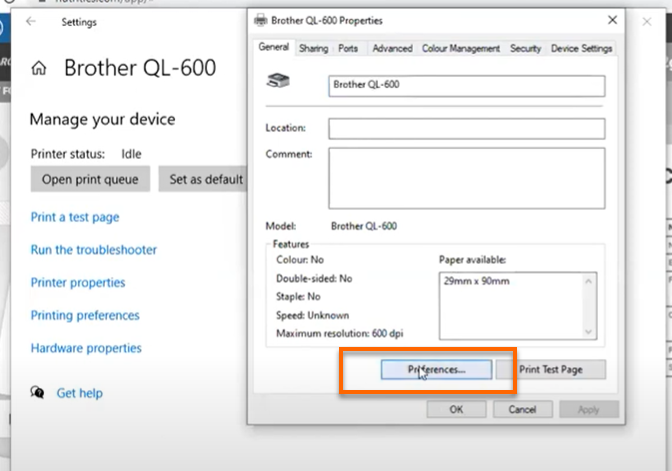
Task: Switch to Device Settings tab
Action: coord(581,48)
